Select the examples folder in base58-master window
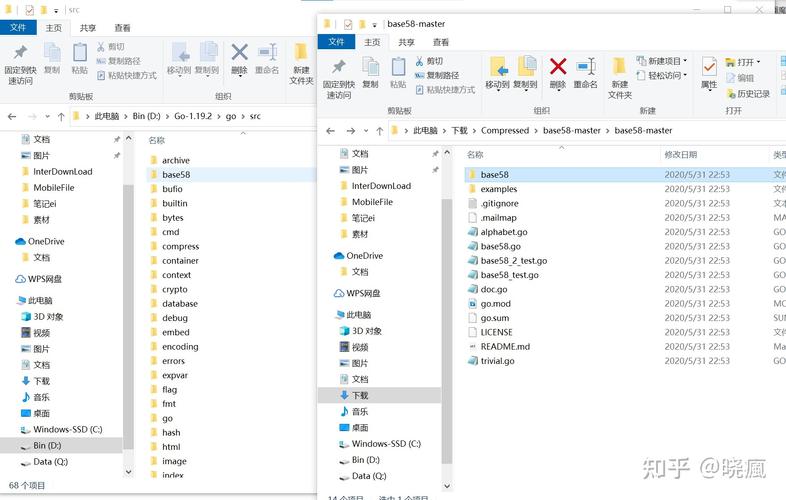Image resolution: width=786 pixels, height=500 pixels. tap(498, 189)
